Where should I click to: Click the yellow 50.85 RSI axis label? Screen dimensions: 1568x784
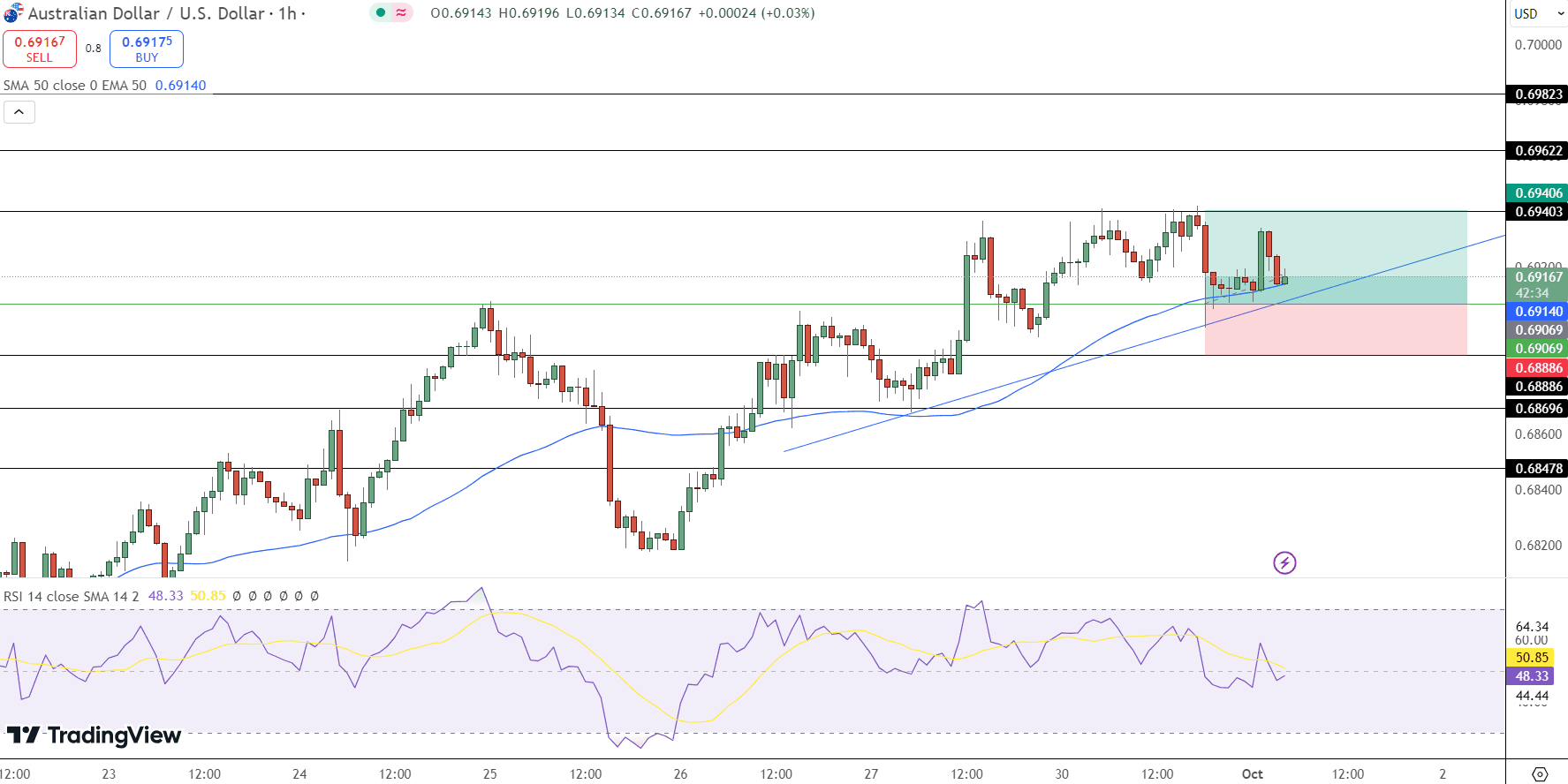coord(1532,657)
